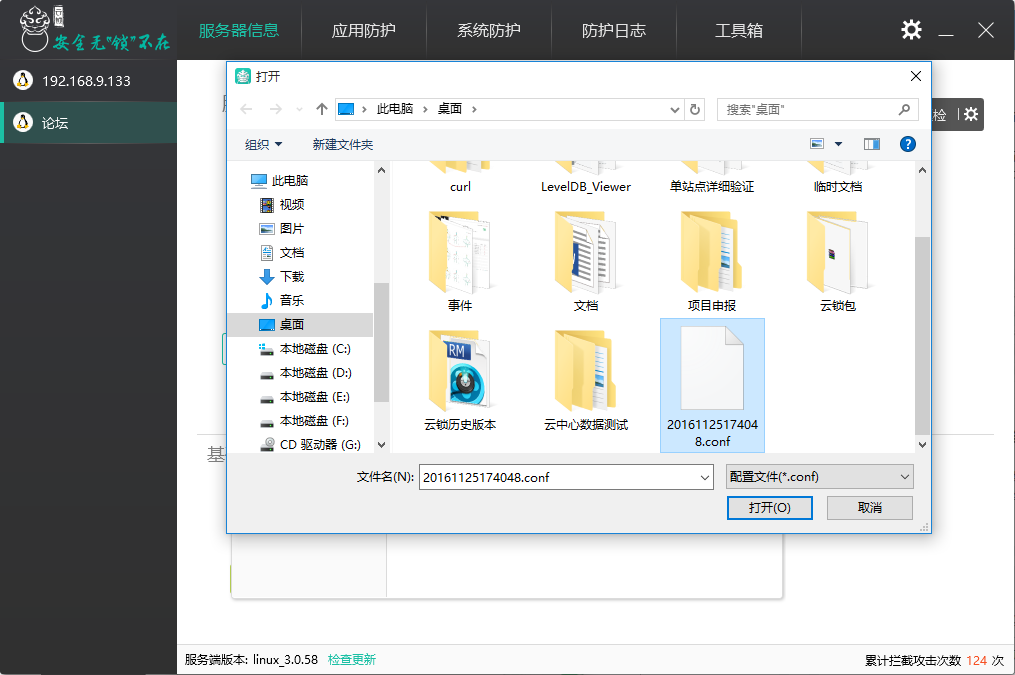Click the 桌面 breadcrumb in the address bar

coord(450,109)
